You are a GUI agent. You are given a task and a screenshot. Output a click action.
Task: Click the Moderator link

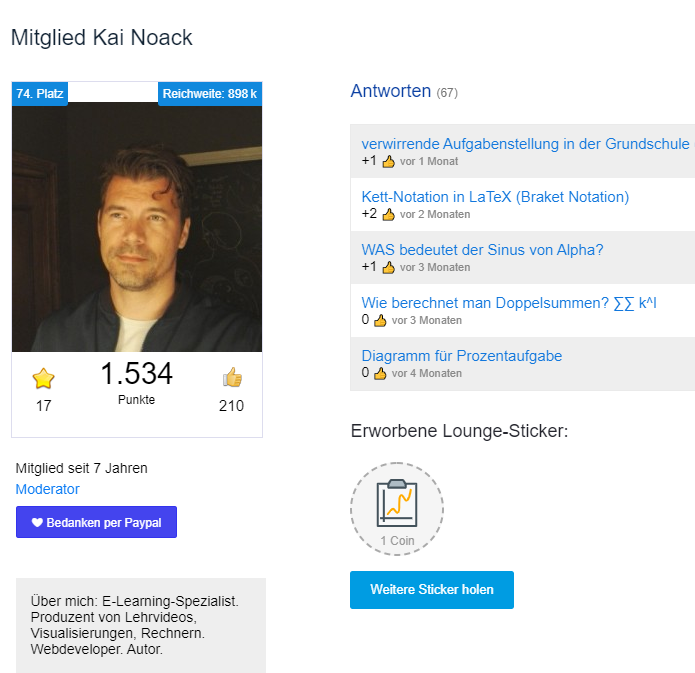click(47, 489)
